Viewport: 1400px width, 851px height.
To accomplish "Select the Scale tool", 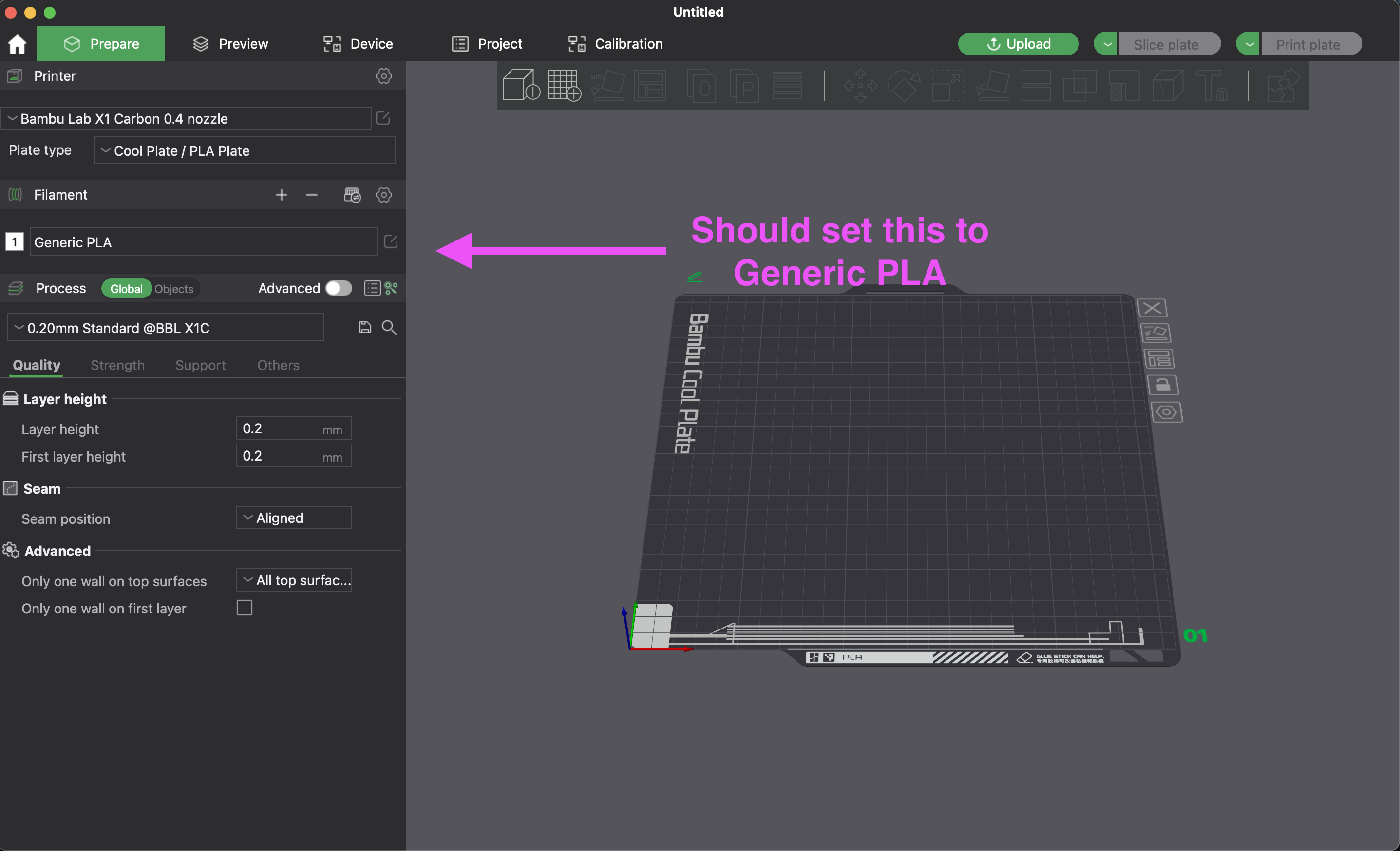I will (948, 86).
